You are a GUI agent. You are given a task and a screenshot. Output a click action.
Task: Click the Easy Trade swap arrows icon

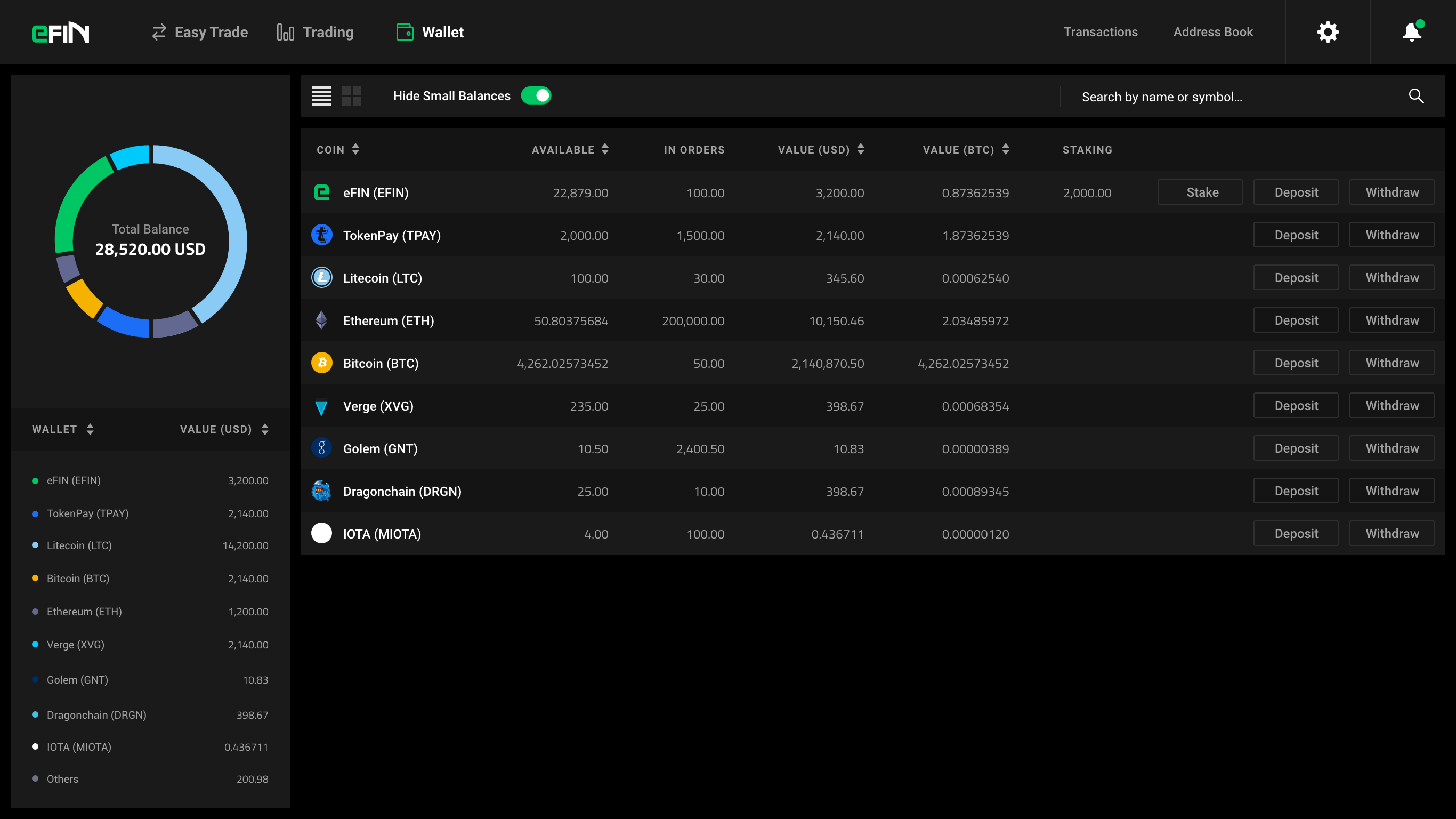(x=159, y=32)
